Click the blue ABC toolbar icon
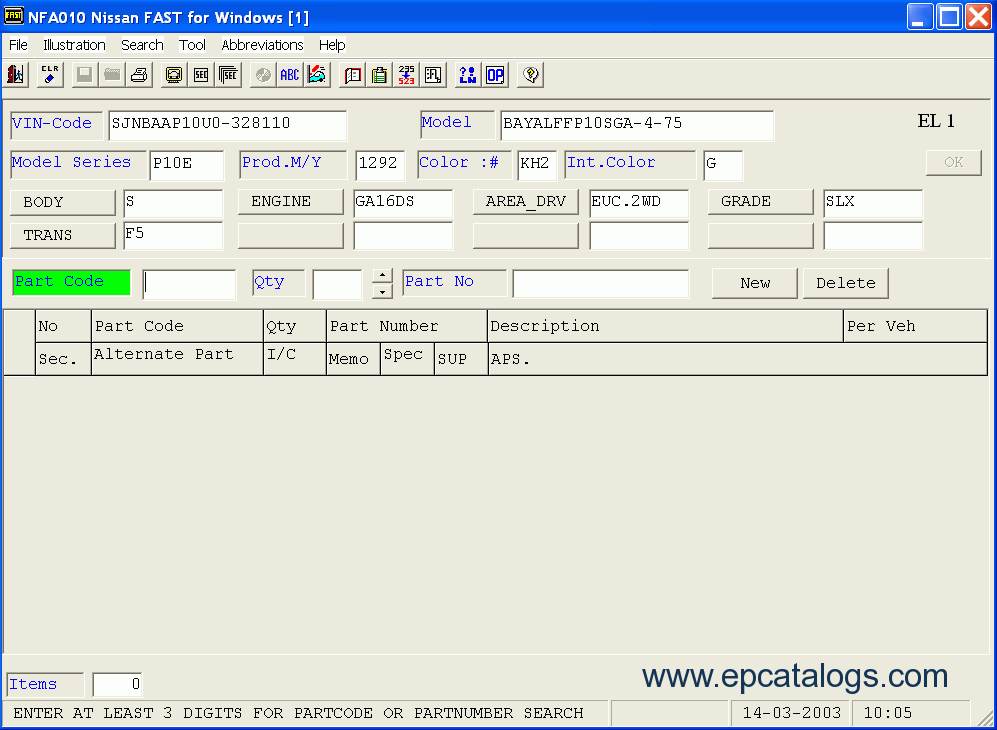Image resolution: width=997 pixels, height=730 pixels. [x=290, y=75]
